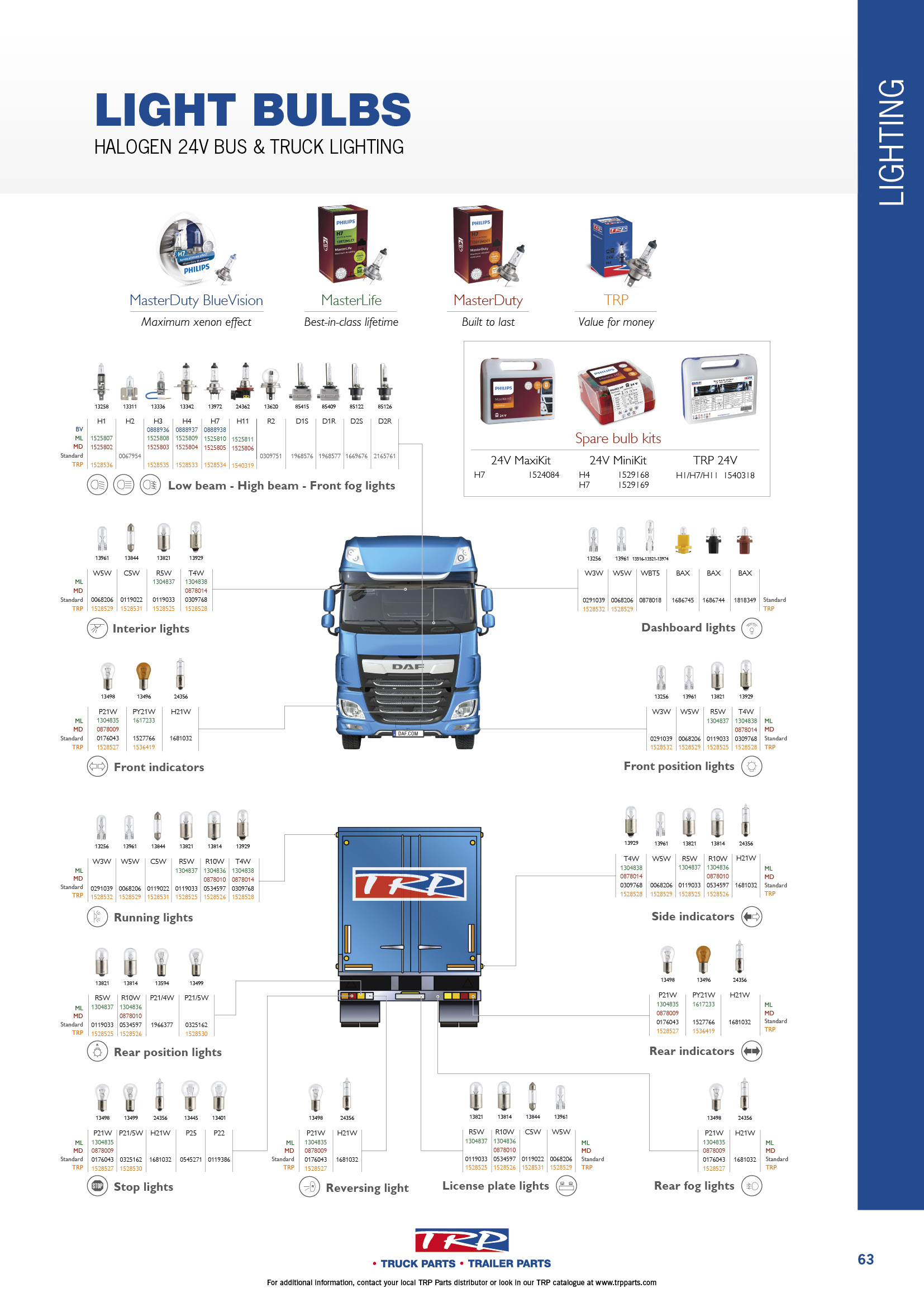Select the red 24V MiniKit image
This screenshot has height=1307, width=924.
pyautogui.click(x=617, y=393)
